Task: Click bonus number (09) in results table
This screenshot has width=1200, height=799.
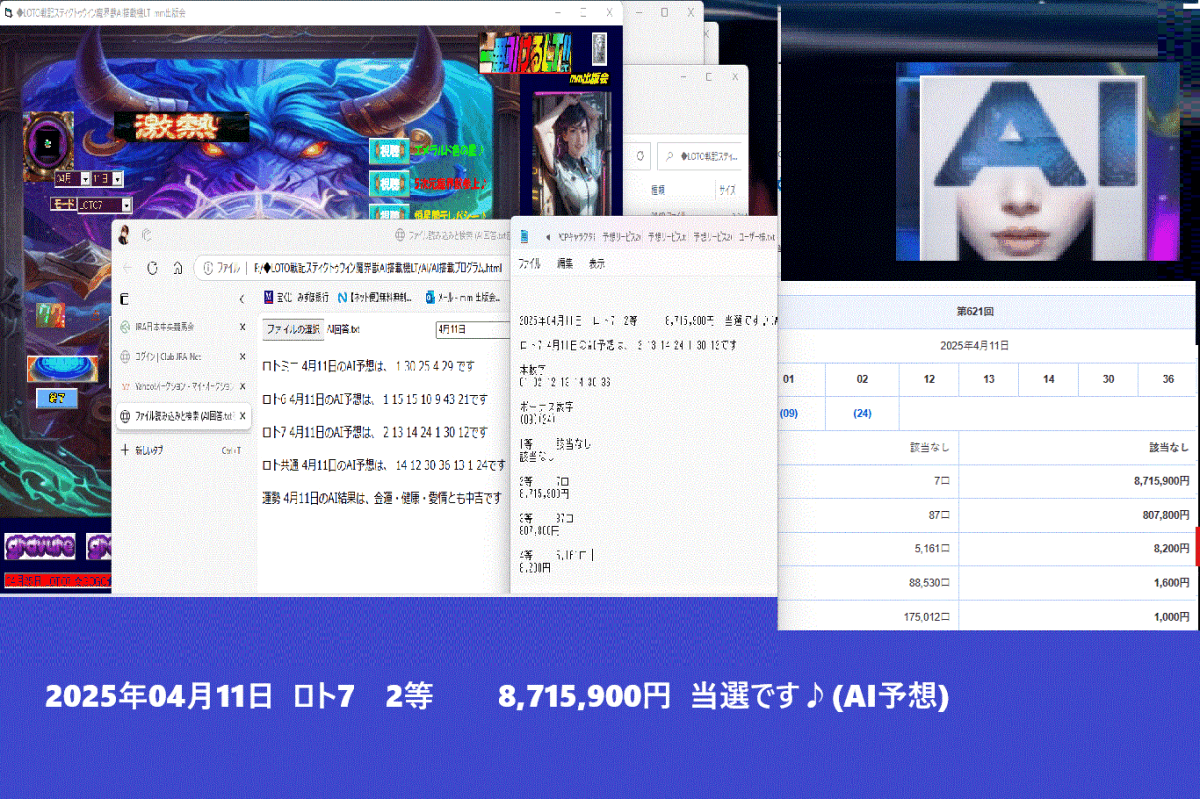Action: pos(788,413)
